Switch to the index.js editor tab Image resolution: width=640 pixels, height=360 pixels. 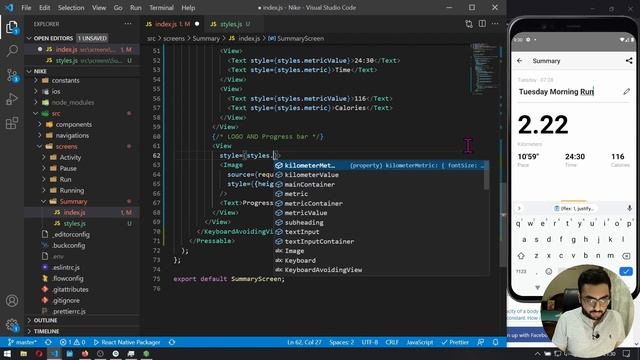pos(172,24)
